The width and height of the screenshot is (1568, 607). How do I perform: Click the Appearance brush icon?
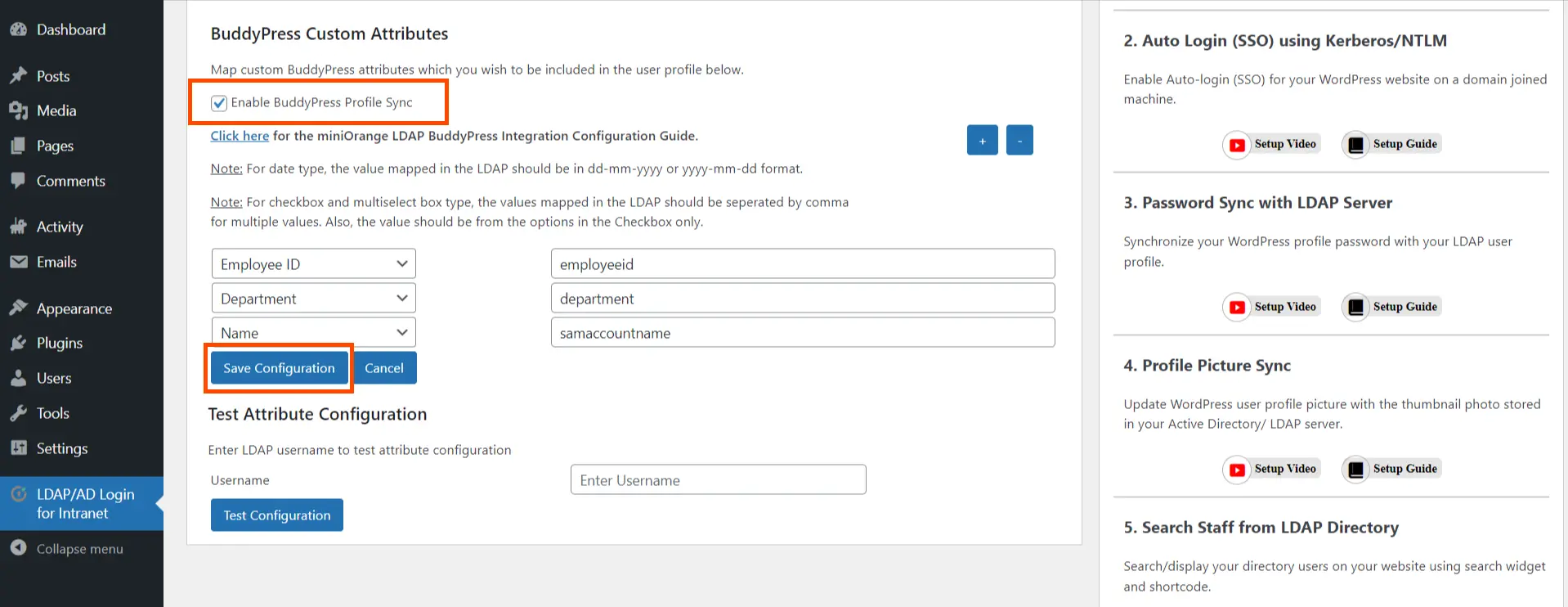[x=18, y=308]
